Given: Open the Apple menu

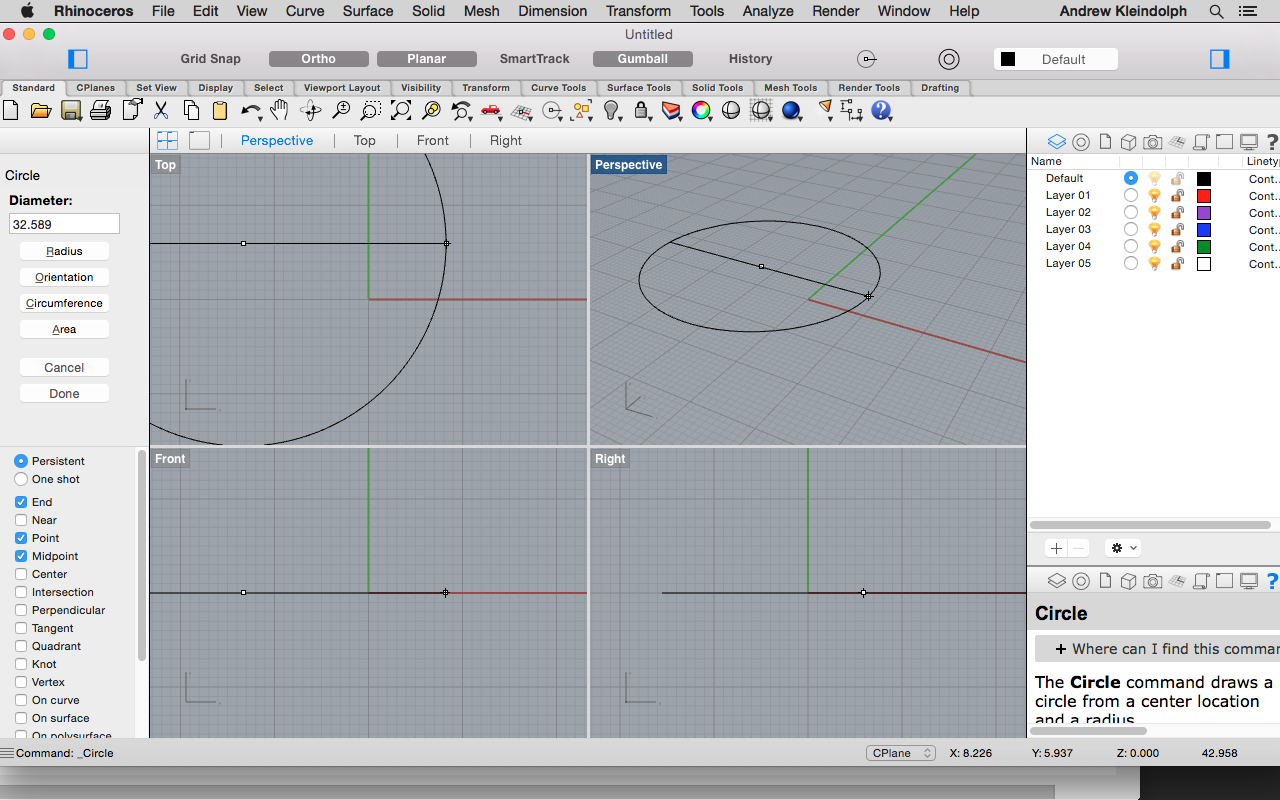Looking at the screenshot, I should [27, 11].
